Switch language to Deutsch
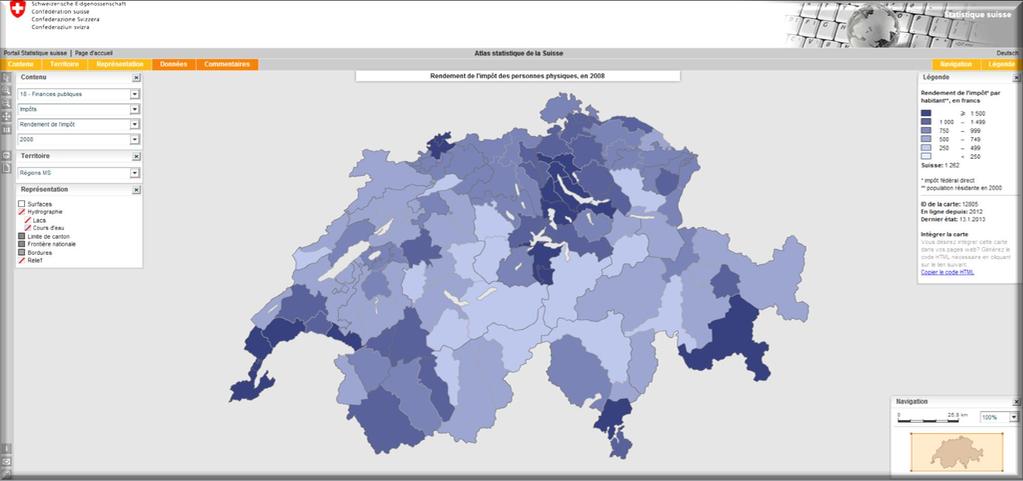 [1008, 53]
